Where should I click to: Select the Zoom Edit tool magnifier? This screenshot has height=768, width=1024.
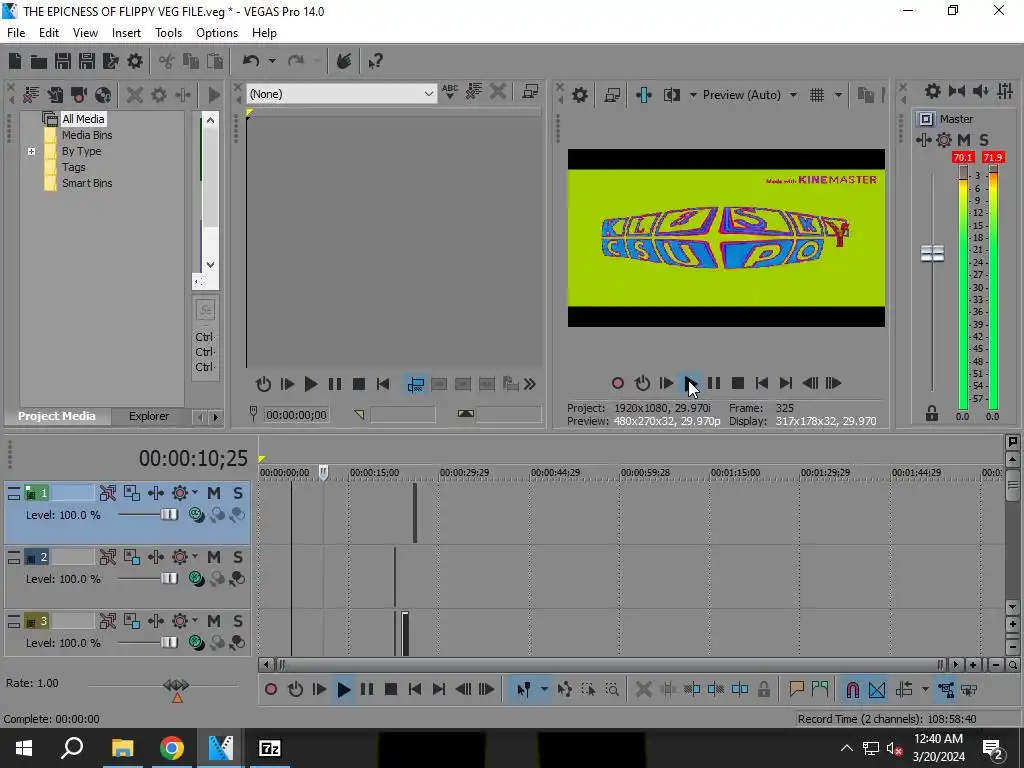[612, 690]
